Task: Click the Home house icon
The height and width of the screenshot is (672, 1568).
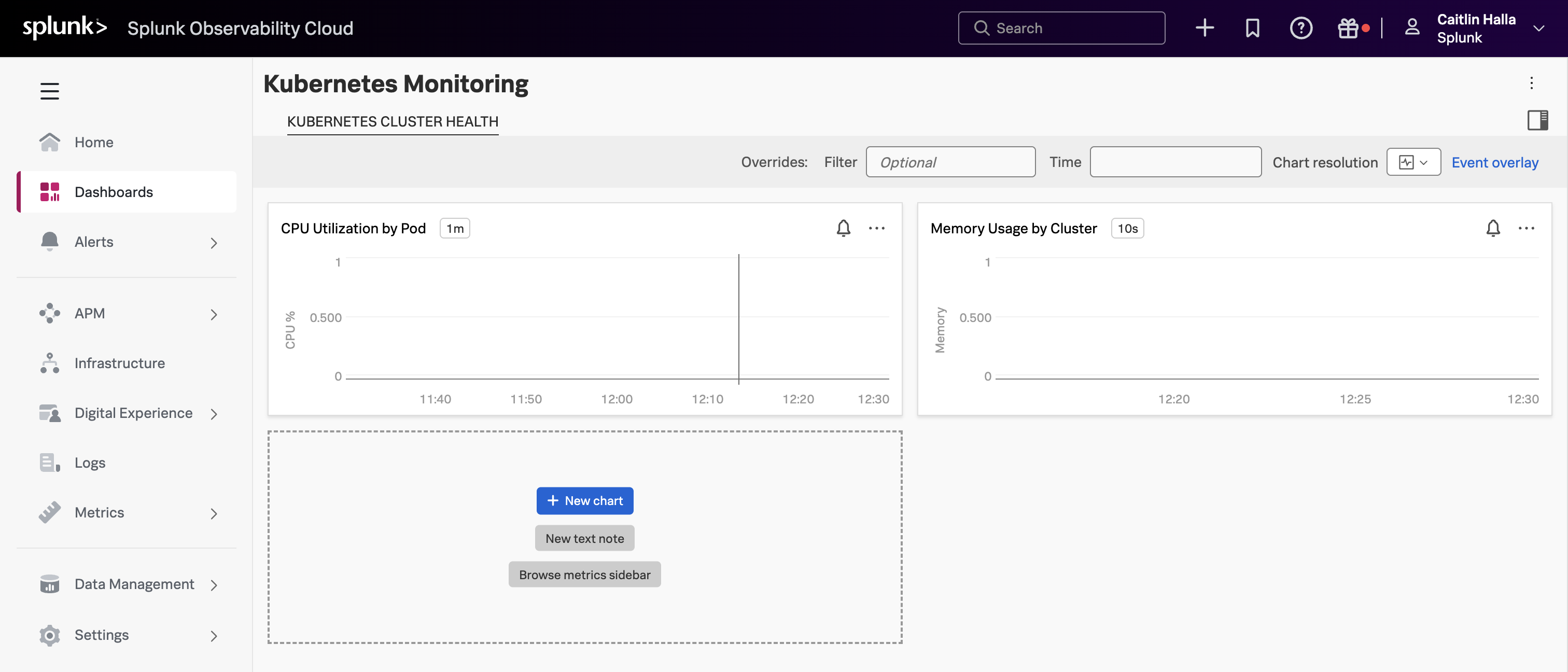Action: pos(50,142)
